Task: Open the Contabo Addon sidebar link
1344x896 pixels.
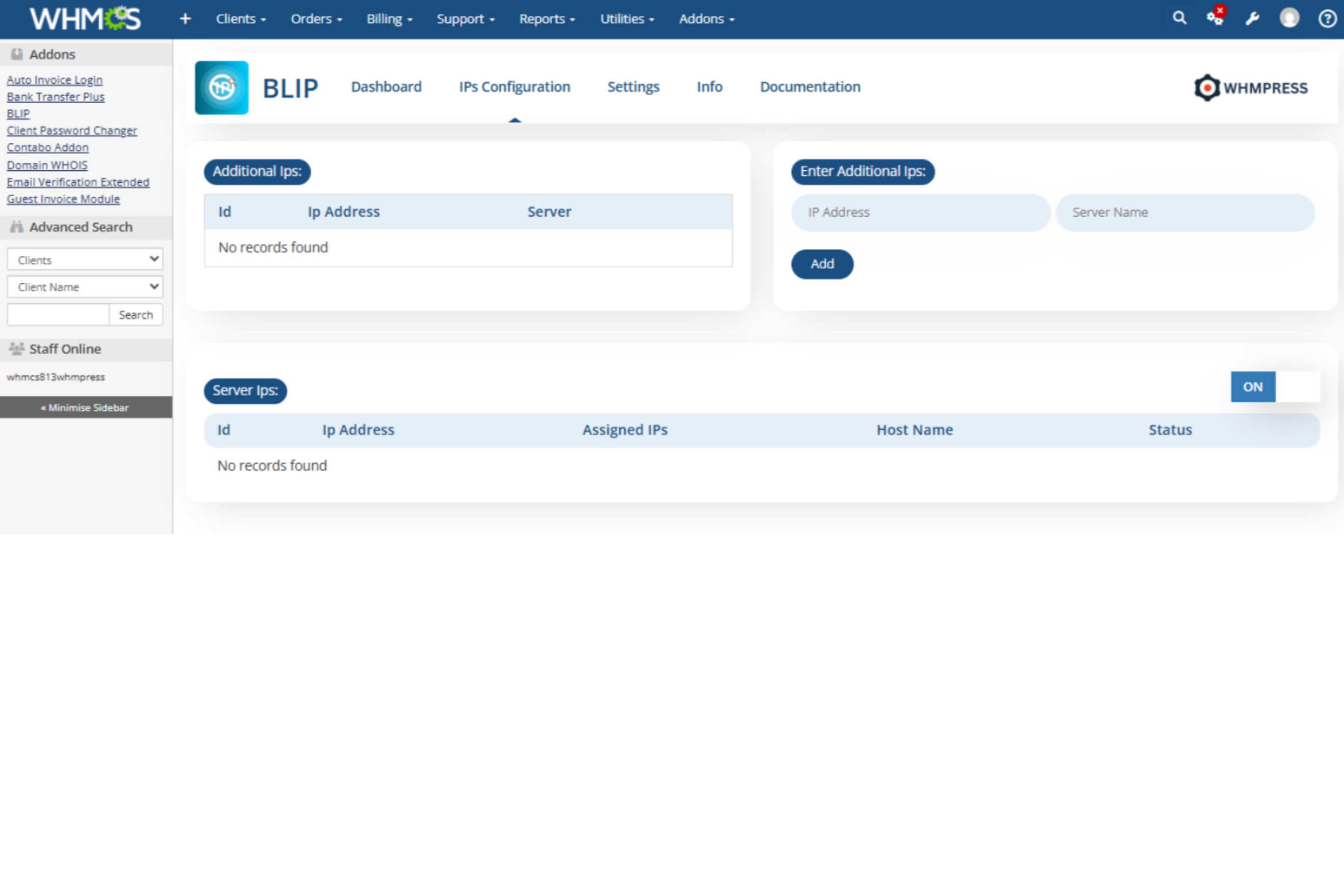Action: [x=48, y=147]
